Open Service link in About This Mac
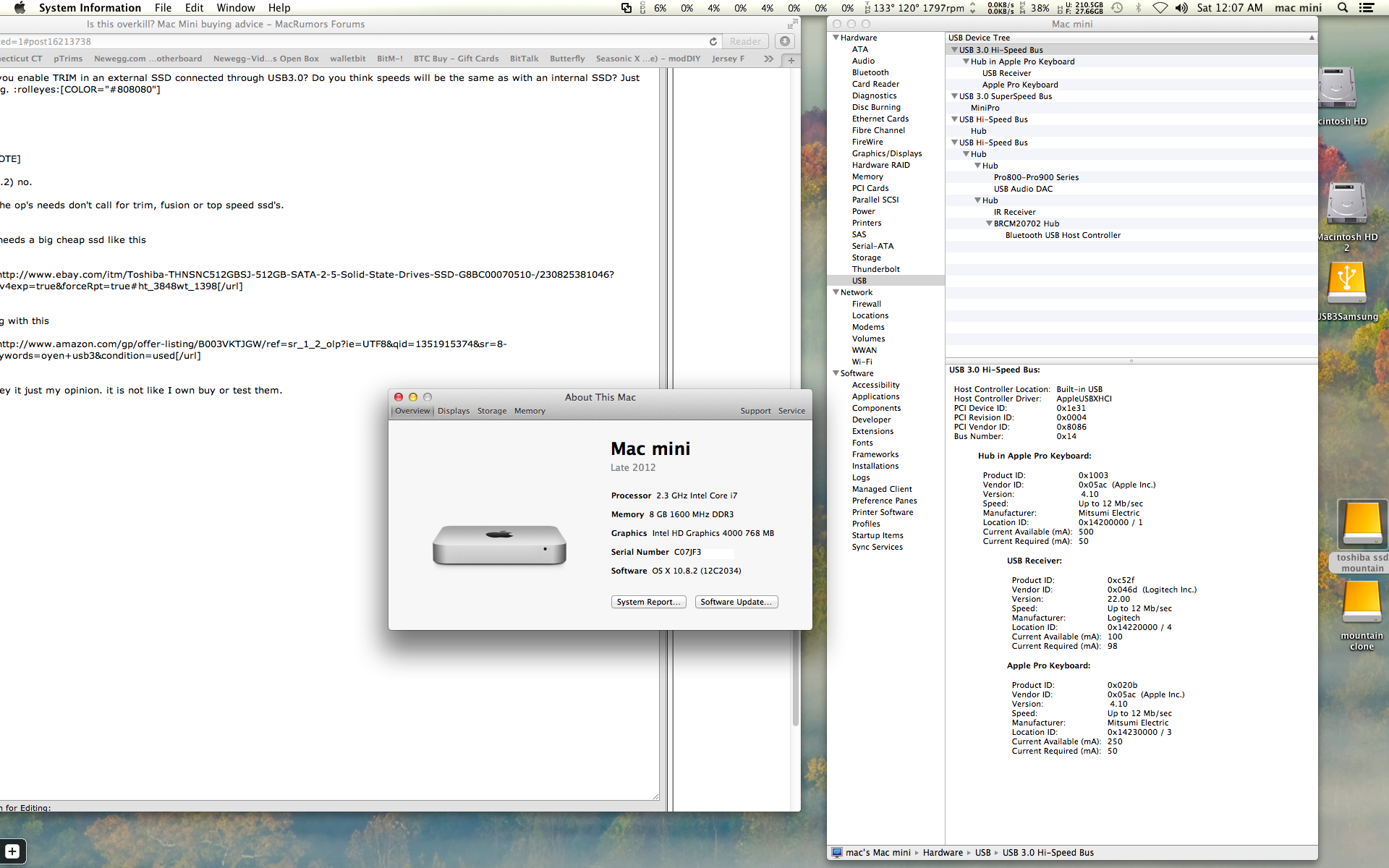The image size is (1389, 868). click(791, 411)
